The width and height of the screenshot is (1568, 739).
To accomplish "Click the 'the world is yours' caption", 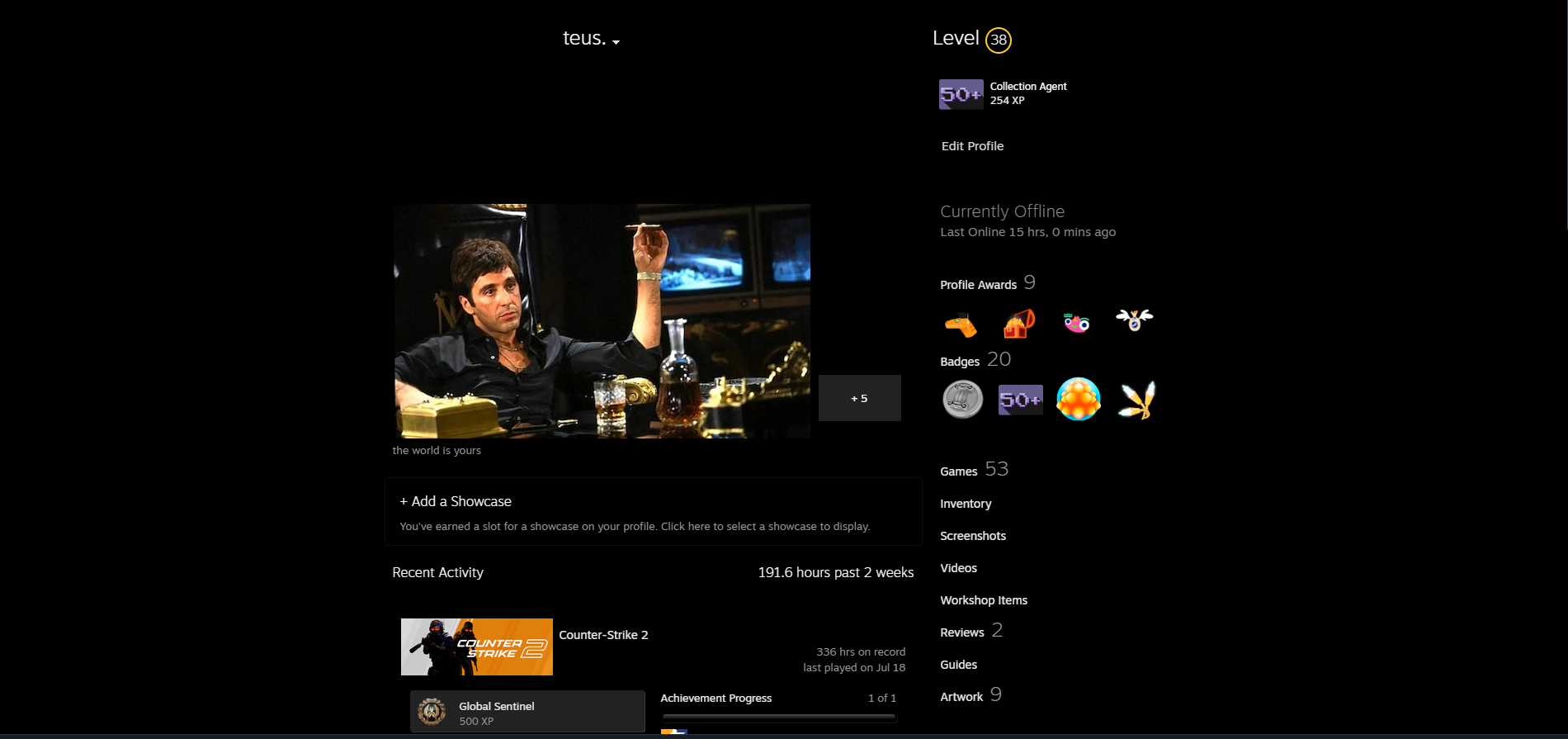I will coord(437,450).
